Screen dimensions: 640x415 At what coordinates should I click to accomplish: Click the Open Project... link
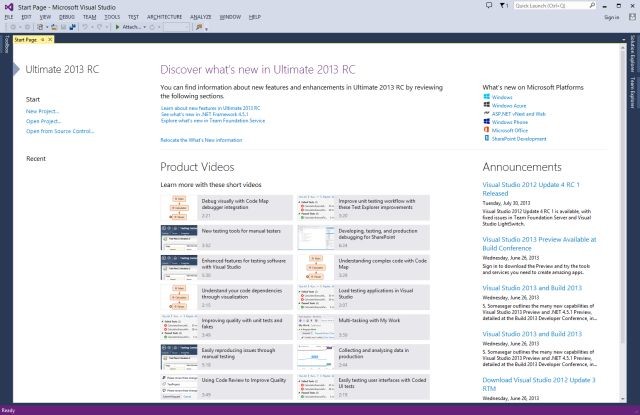pos(43,121)
